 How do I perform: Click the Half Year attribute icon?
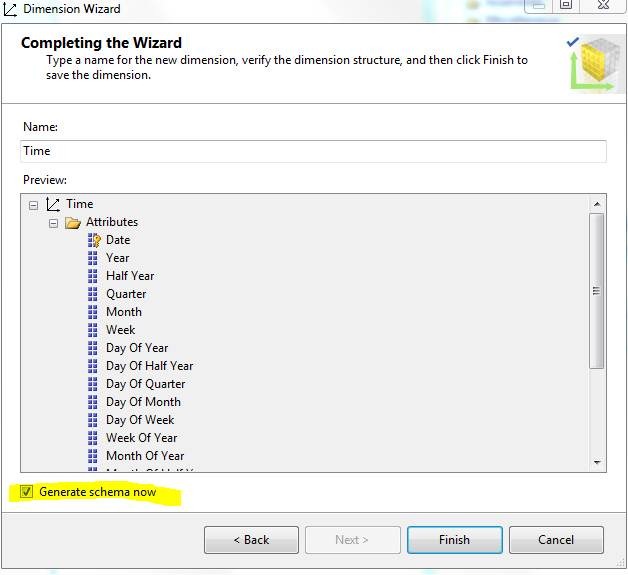coord(94,276)
